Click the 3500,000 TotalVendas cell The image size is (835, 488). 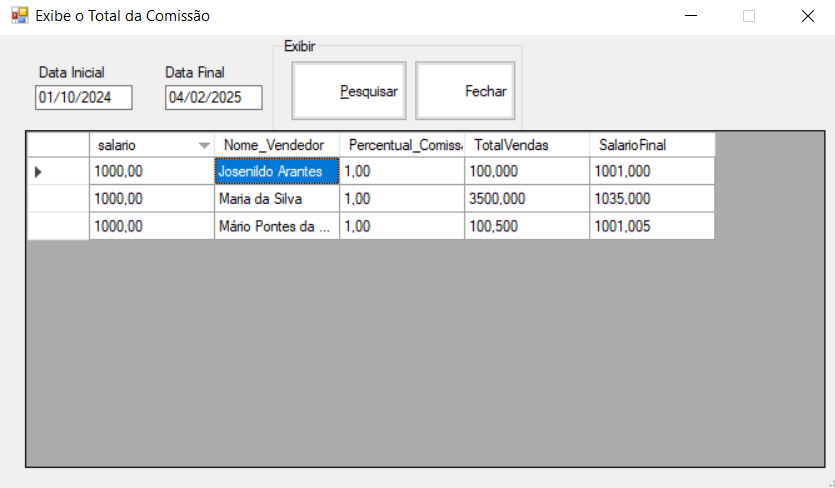[526, 199]
